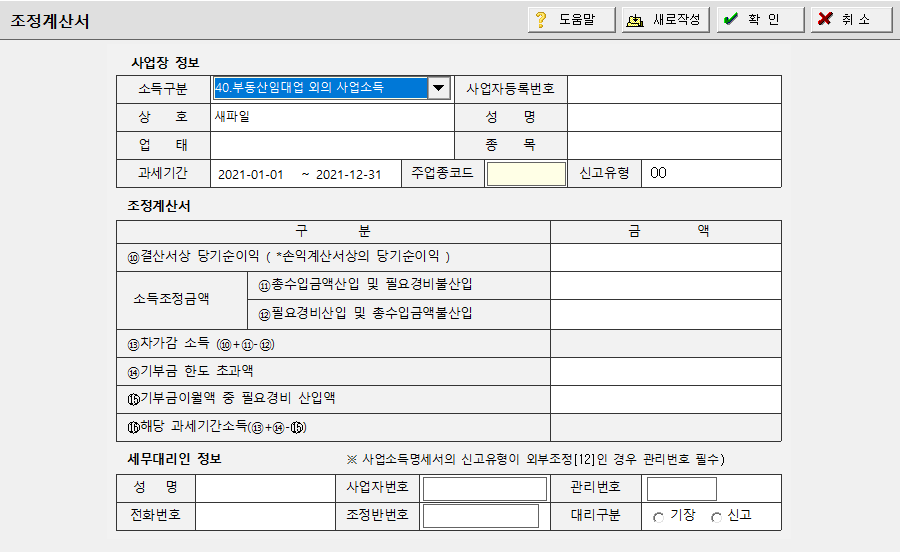Confirm the form via 확 인 label
The image size is (900, 552).
763,20
